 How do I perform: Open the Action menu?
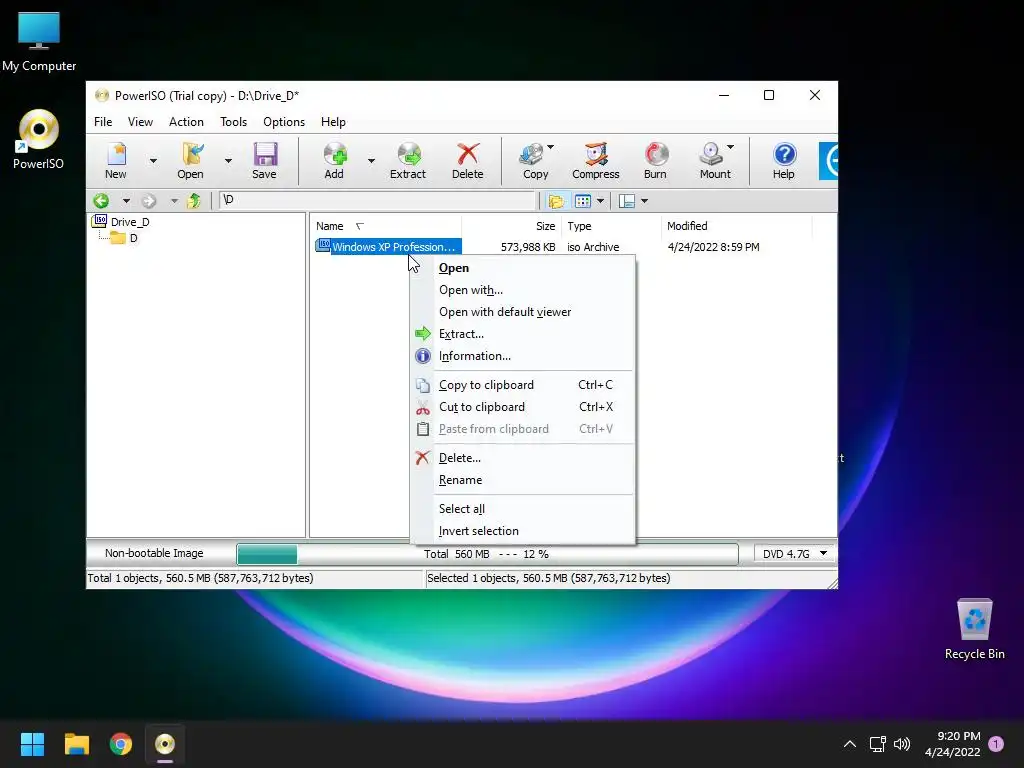pos(186,122)
